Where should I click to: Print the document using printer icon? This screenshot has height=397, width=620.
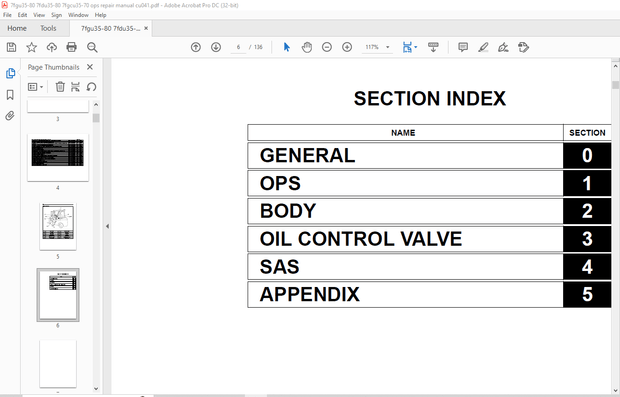pyautogui.click(x=72, y=47)
